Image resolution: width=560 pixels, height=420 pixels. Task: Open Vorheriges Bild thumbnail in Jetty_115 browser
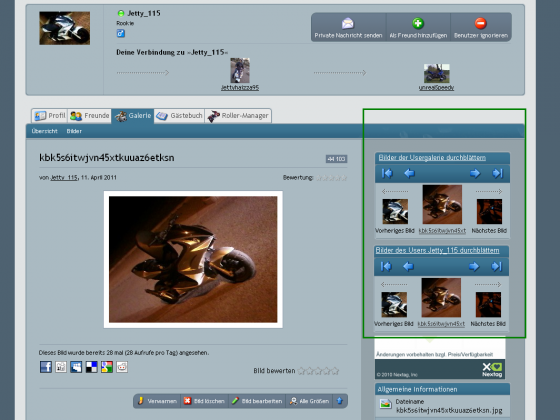coord(394,305)
